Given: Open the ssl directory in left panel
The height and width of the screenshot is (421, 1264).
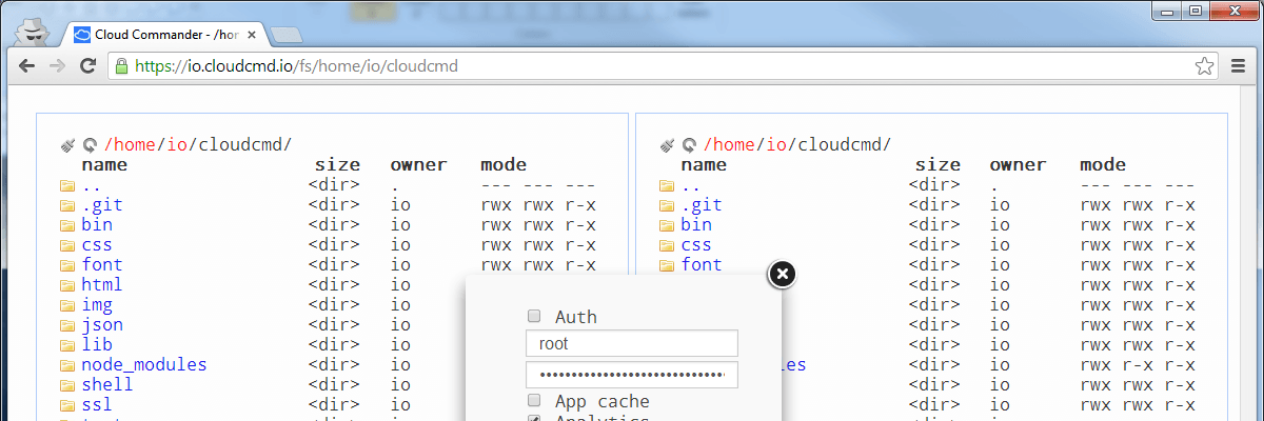Looking at the screenshot, I should (97, 404).
